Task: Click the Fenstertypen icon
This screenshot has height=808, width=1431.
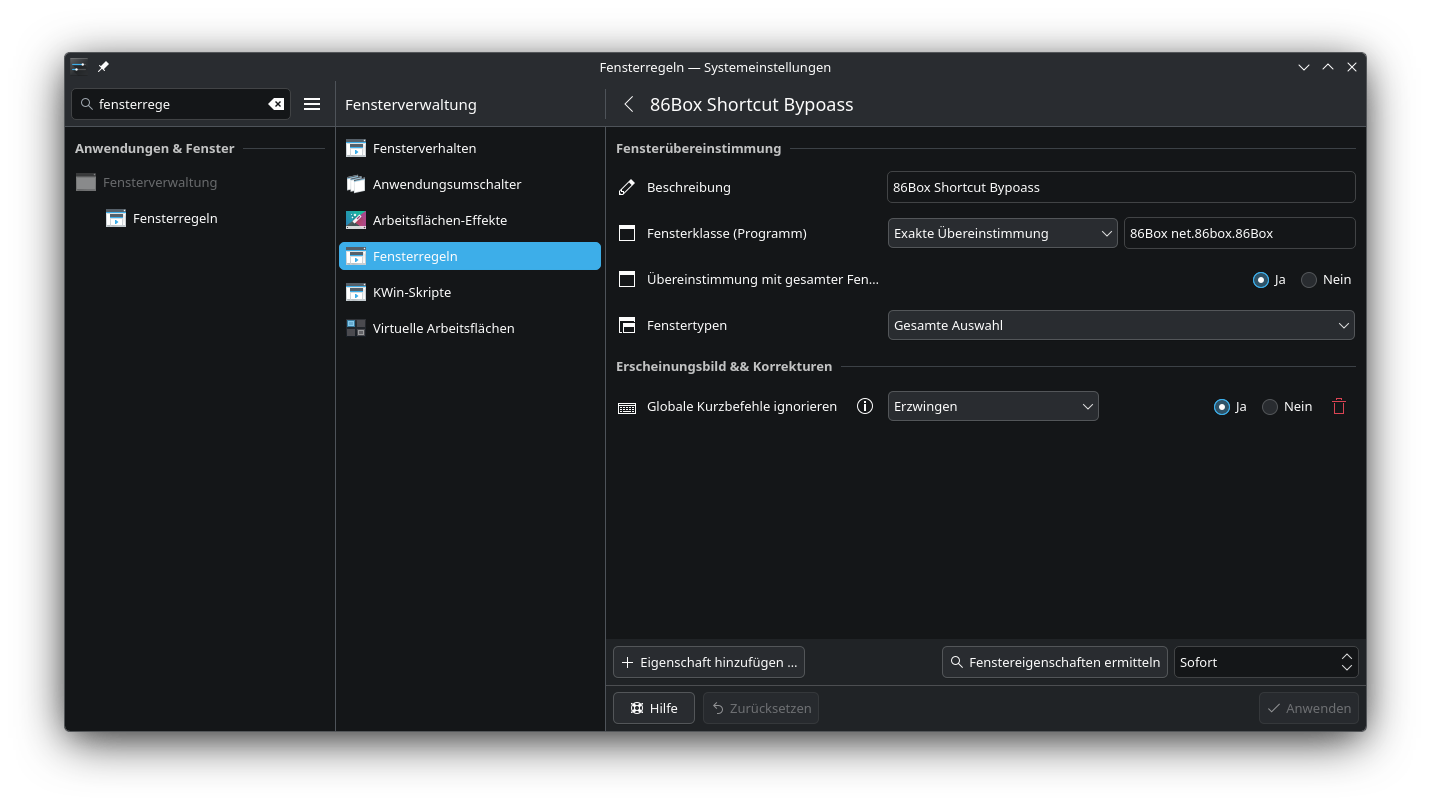Action: click(x=627, y=325)
